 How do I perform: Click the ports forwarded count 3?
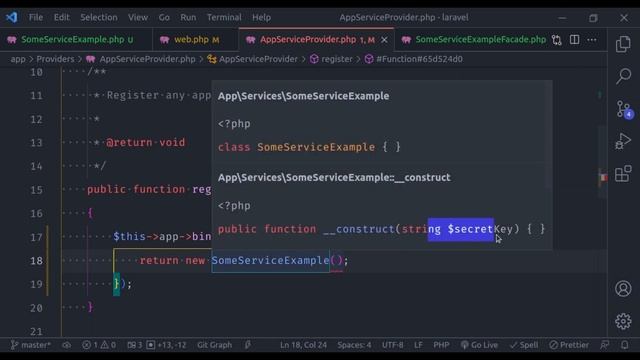click(134, 345)
